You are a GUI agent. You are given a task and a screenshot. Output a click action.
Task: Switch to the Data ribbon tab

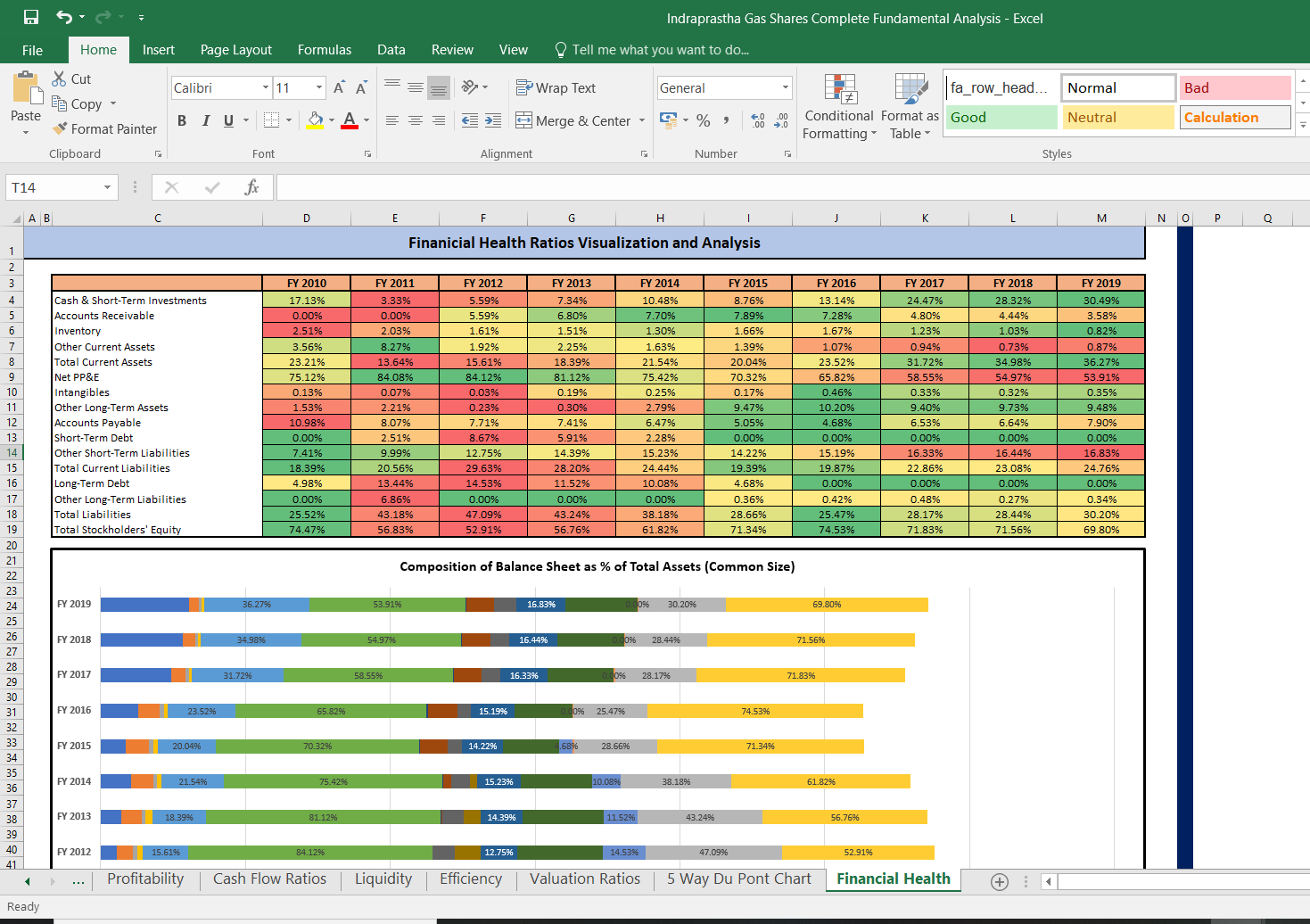[x=391, y=50]
